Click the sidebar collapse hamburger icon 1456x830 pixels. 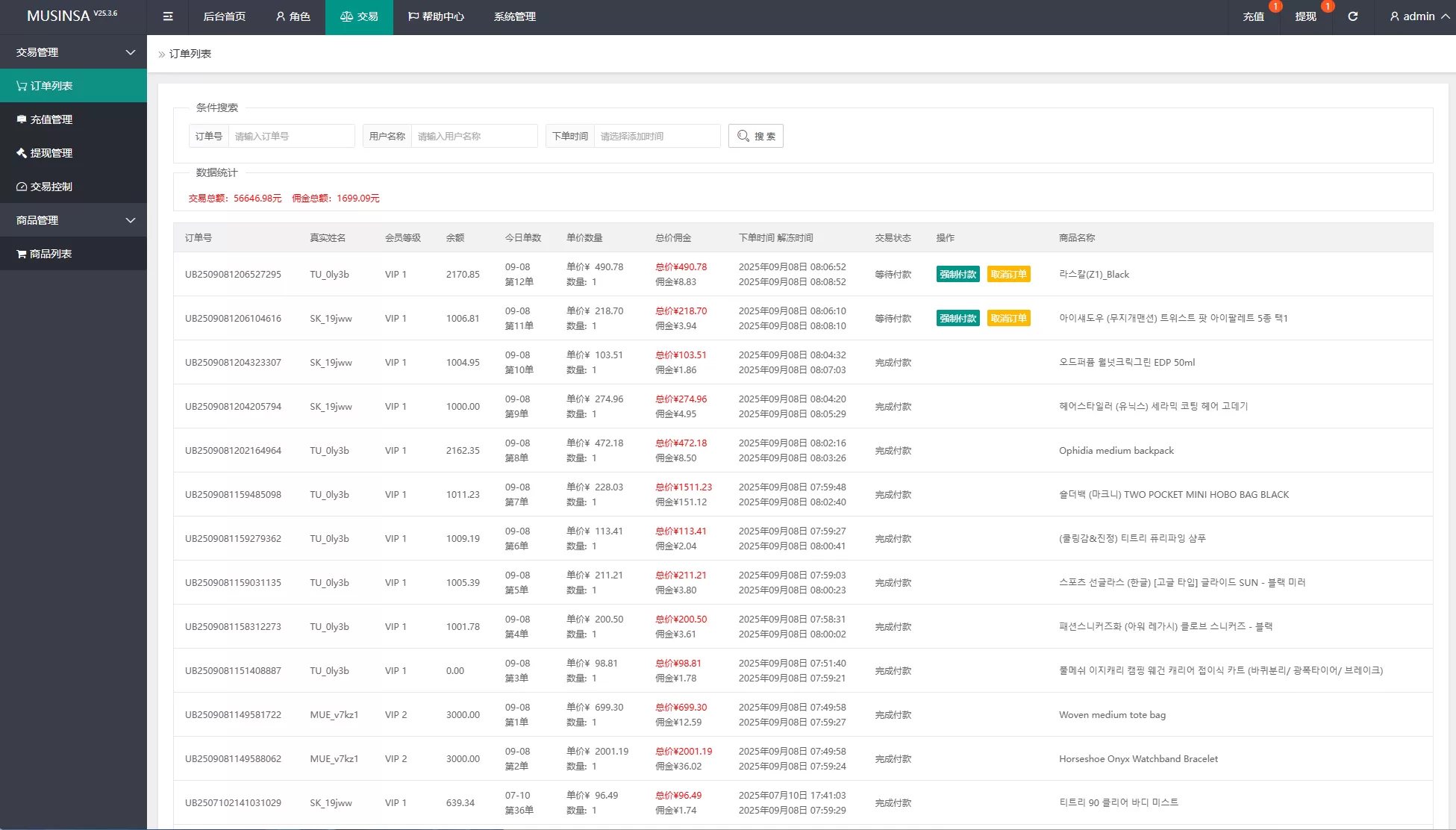click(168, 16)
